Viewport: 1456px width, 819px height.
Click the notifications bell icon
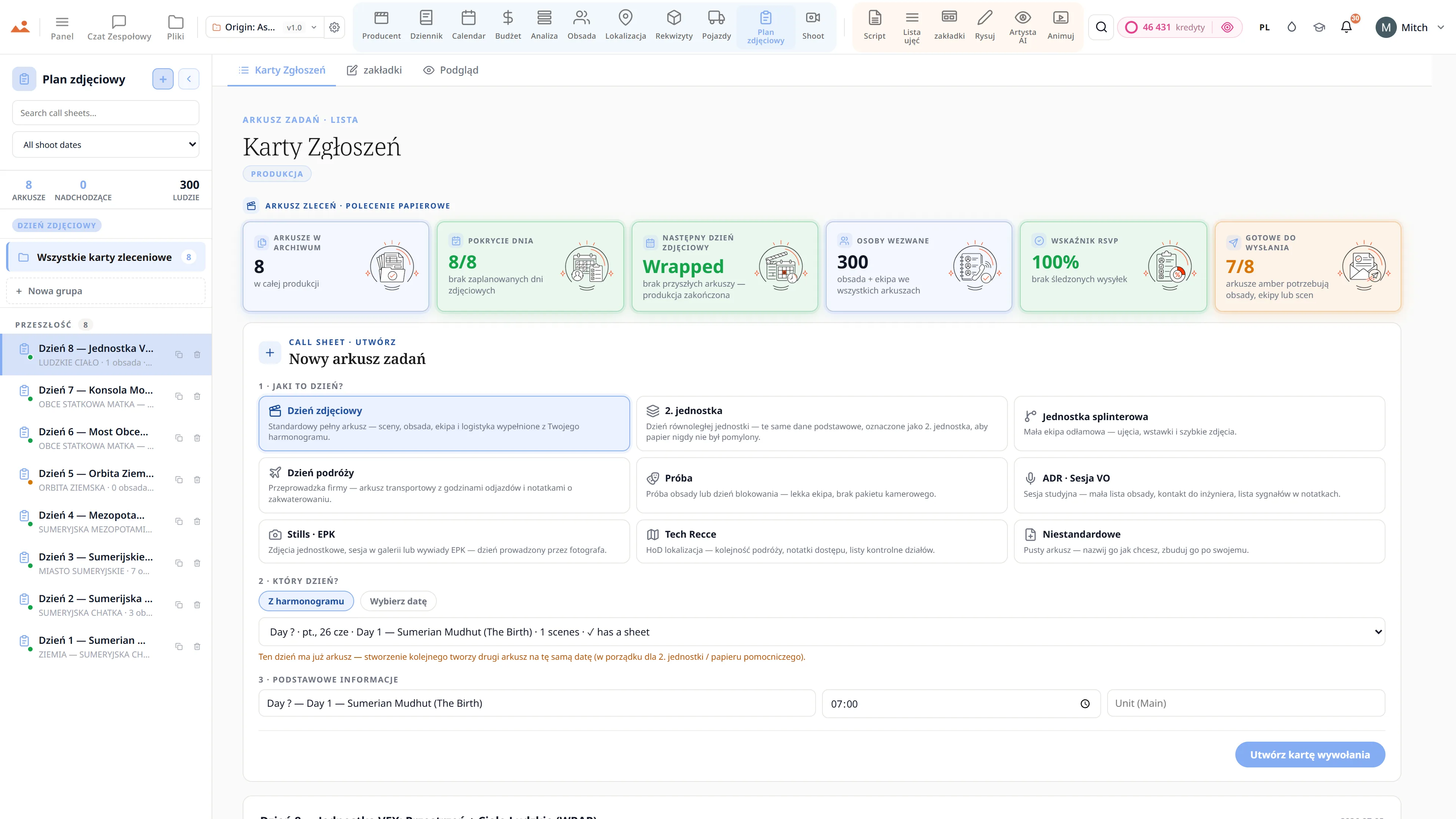pyautogui.click(x=1346, y=27)
